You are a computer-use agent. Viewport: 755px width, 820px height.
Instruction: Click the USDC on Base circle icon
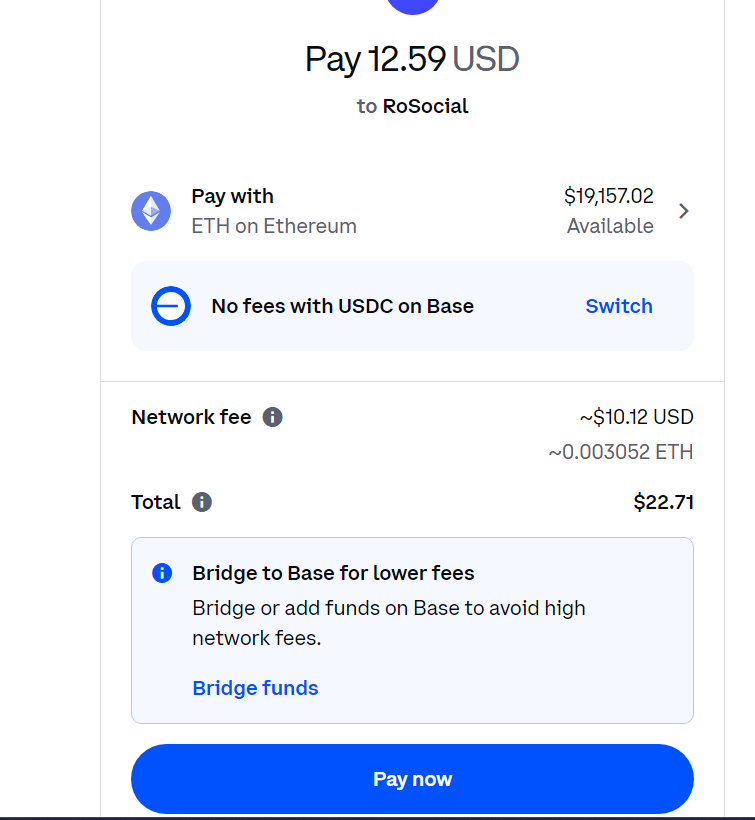tap(170, 306)
